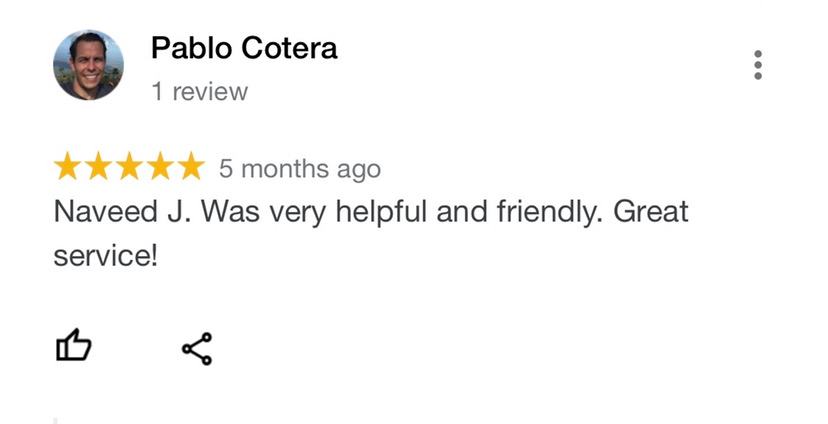Click the third (middle) rating star

[129, 168]
